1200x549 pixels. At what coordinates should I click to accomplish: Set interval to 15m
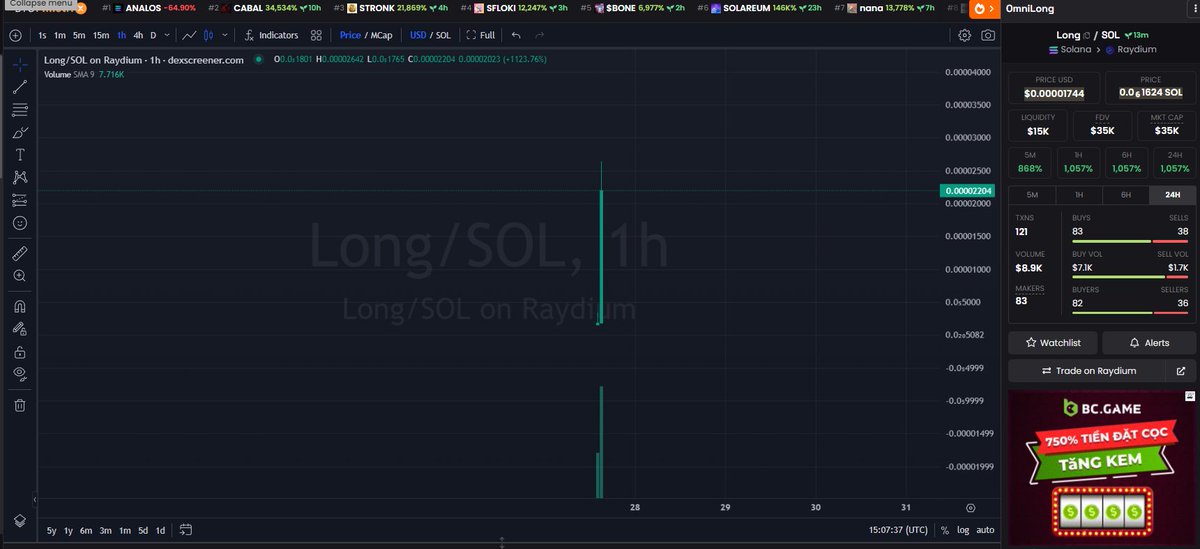click(101, 35)
